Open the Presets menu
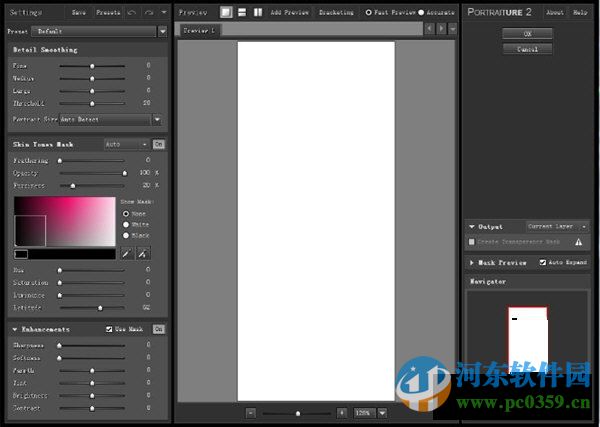This screenshot has width=600, height=427. click(x=108, y=13)
